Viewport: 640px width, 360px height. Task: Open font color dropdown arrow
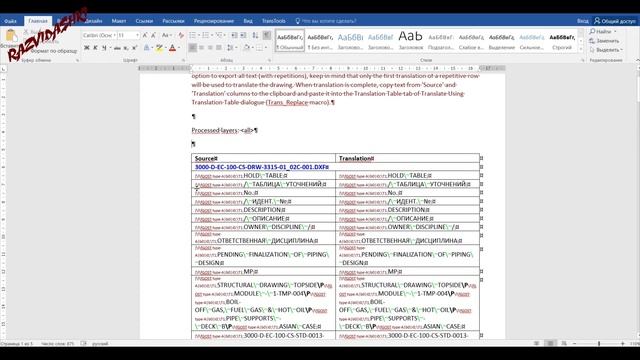[179, 48]
